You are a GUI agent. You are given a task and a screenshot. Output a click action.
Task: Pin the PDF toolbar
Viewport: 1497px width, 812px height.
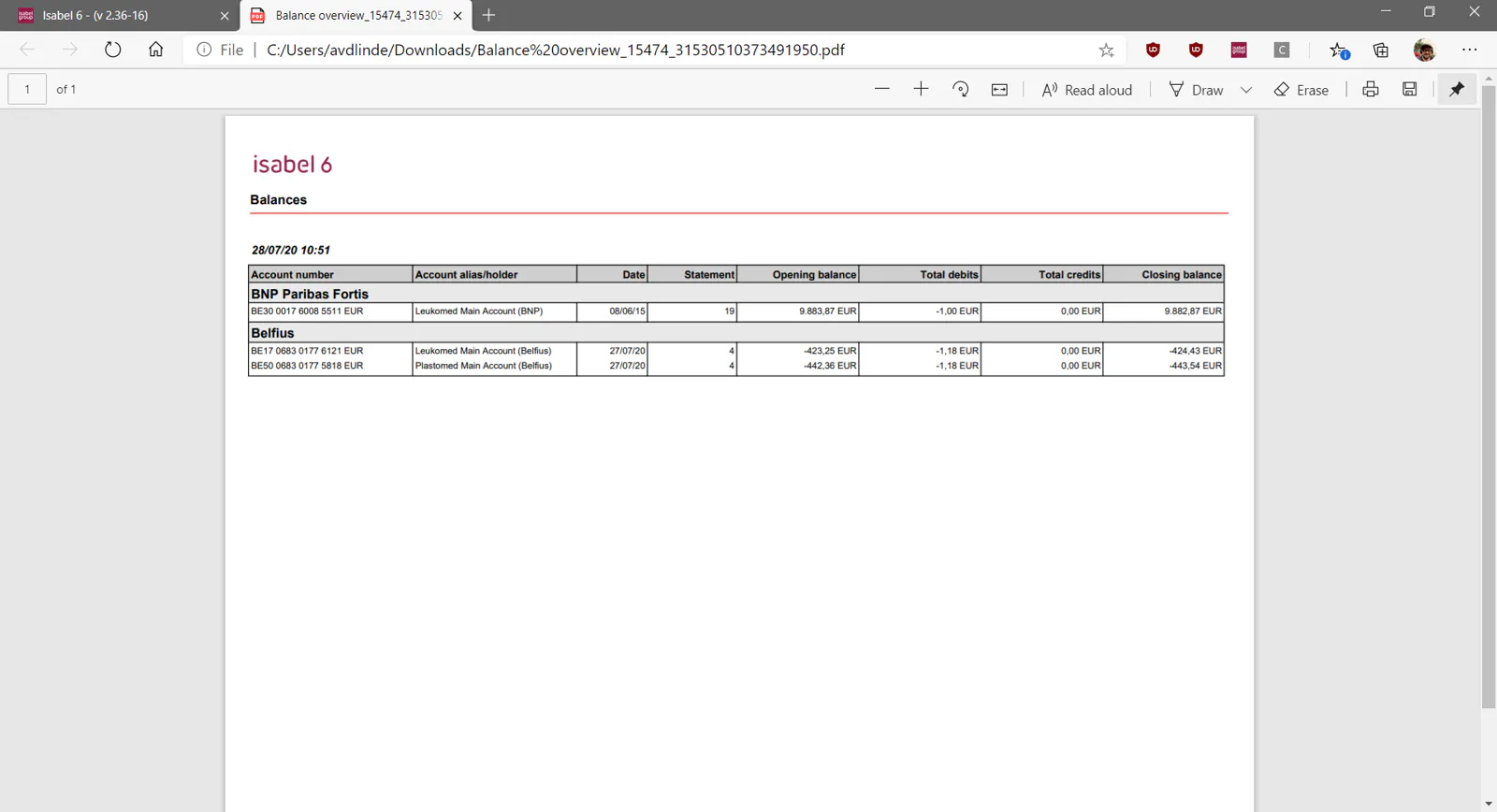point(1457,89)
